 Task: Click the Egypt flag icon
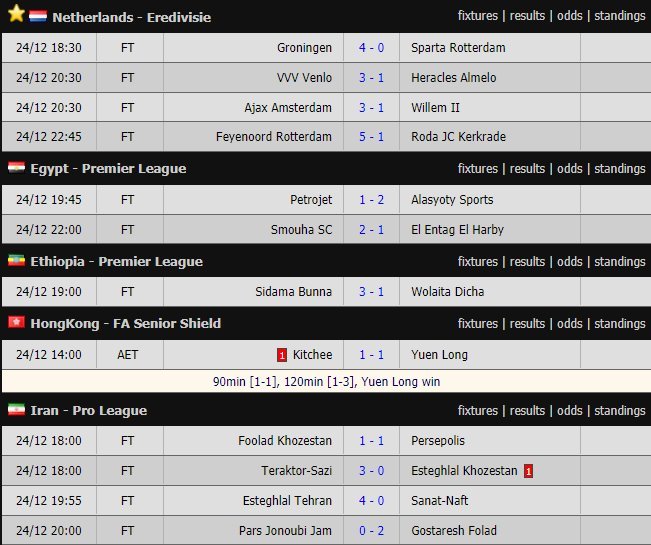point(16,168)
